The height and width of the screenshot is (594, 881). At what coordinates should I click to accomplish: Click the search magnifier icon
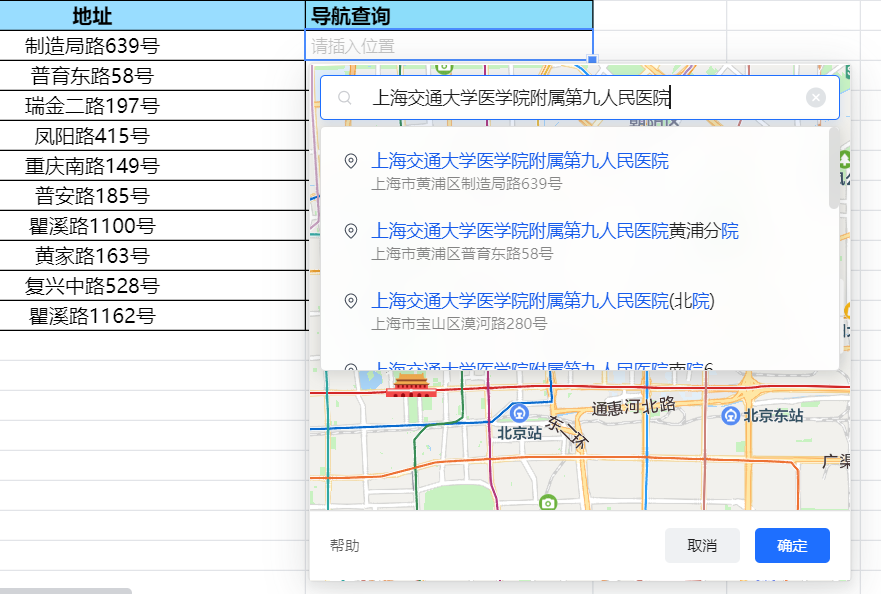click(345, 98)
